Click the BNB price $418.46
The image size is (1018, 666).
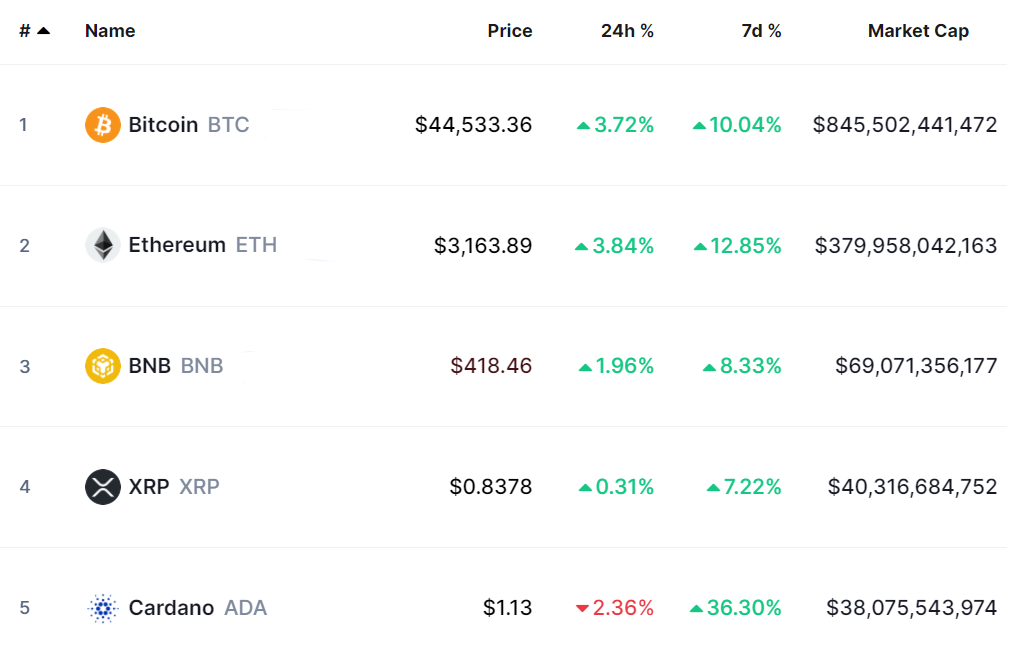point(491,366)
